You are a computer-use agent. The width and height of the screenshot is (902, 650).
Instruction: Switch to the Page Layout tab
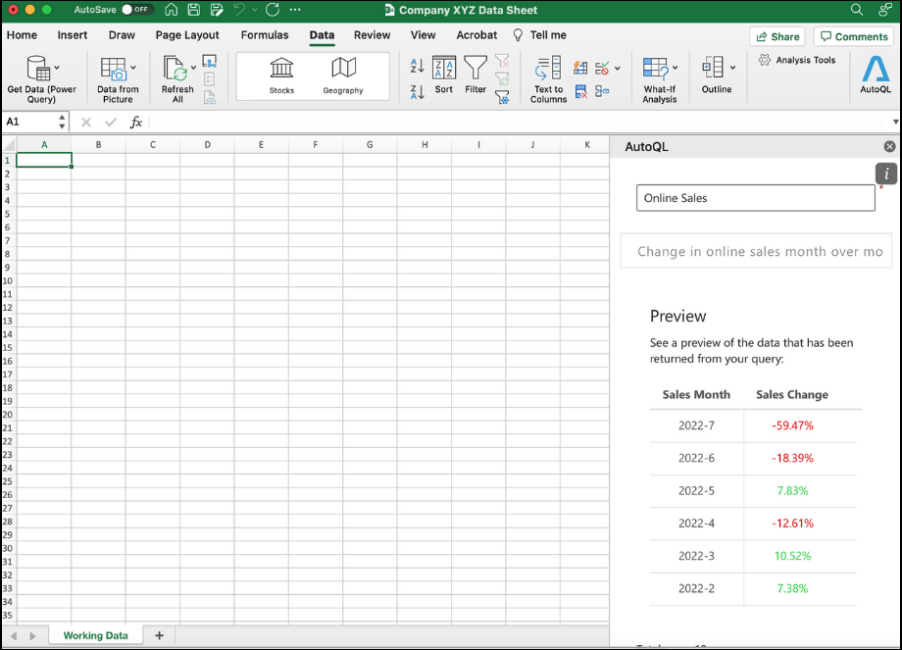(x=188, y=35)
